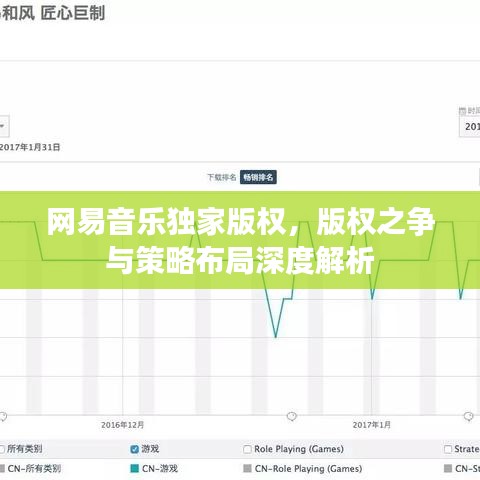The width and height of the screenshot is (480, 480).
Task: Click the green title banner 网易音乐独家版权
Action: [240, 240]
